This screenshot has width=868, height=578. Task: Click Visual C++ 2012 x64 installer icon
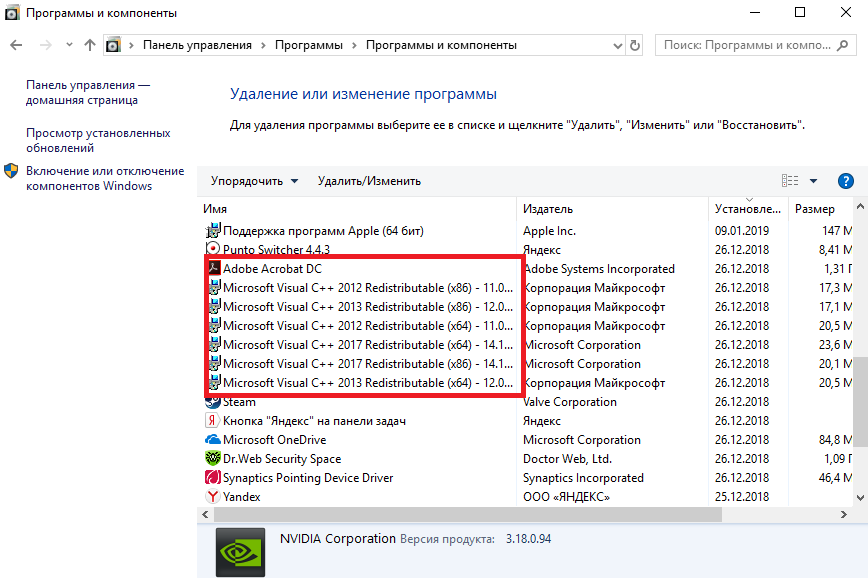pyautogui.click(x=214, y=325)
